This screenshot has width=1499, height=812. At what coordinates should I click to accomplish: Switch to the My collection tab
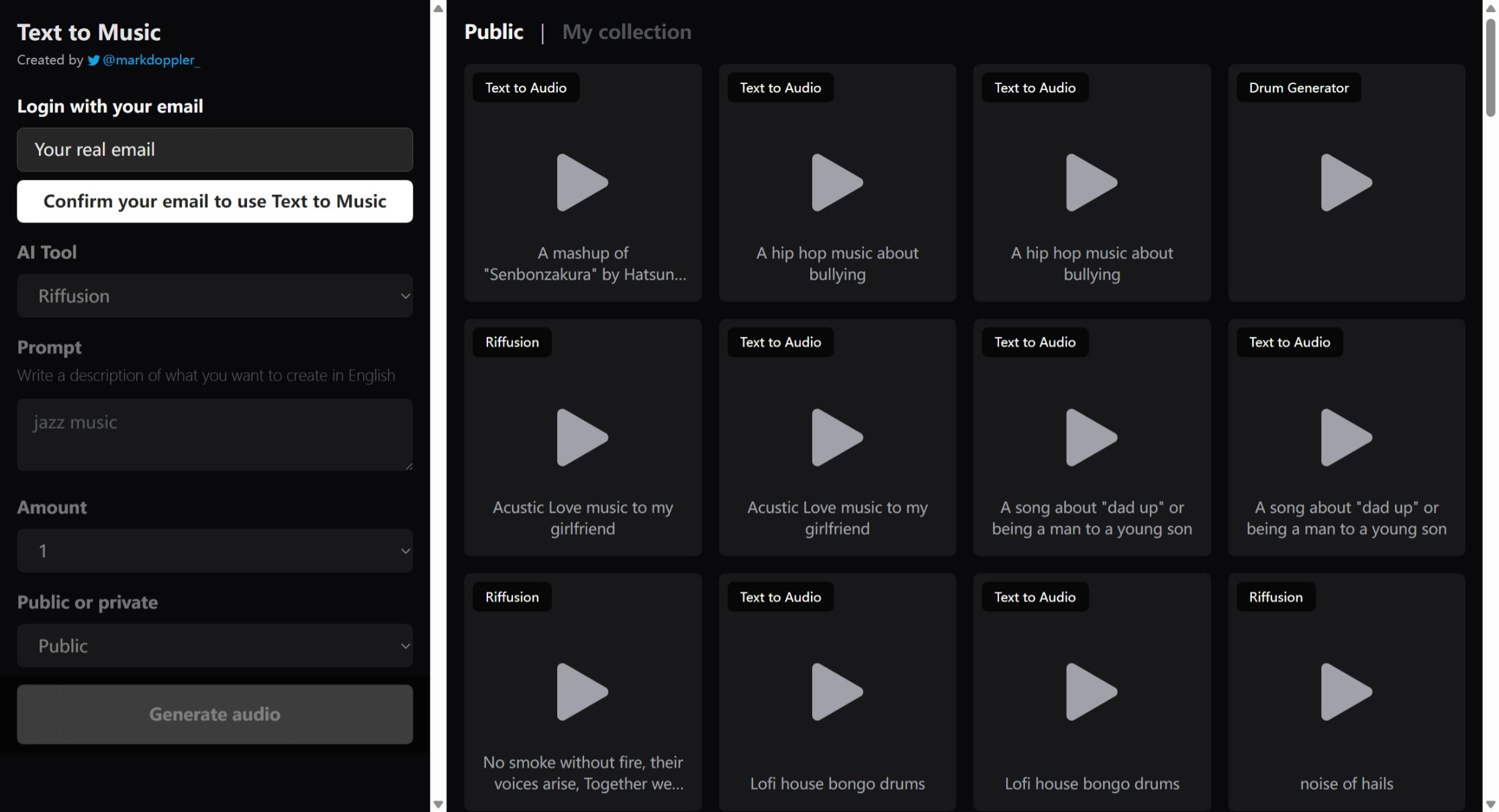[x=626, y=32]
